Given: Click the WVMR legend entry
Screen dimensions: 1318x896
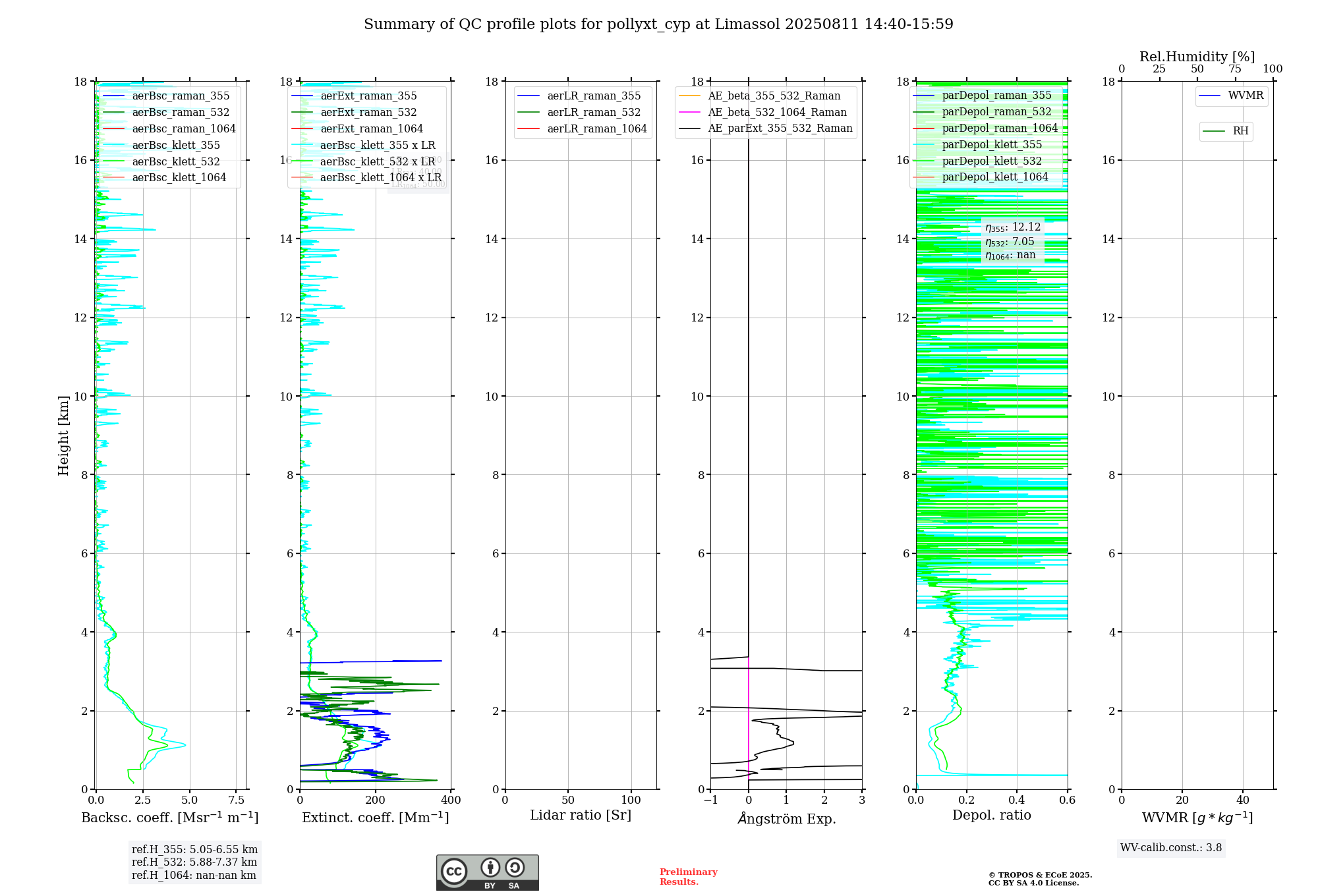Looking at the screenshot, I should coord(1232,96).
